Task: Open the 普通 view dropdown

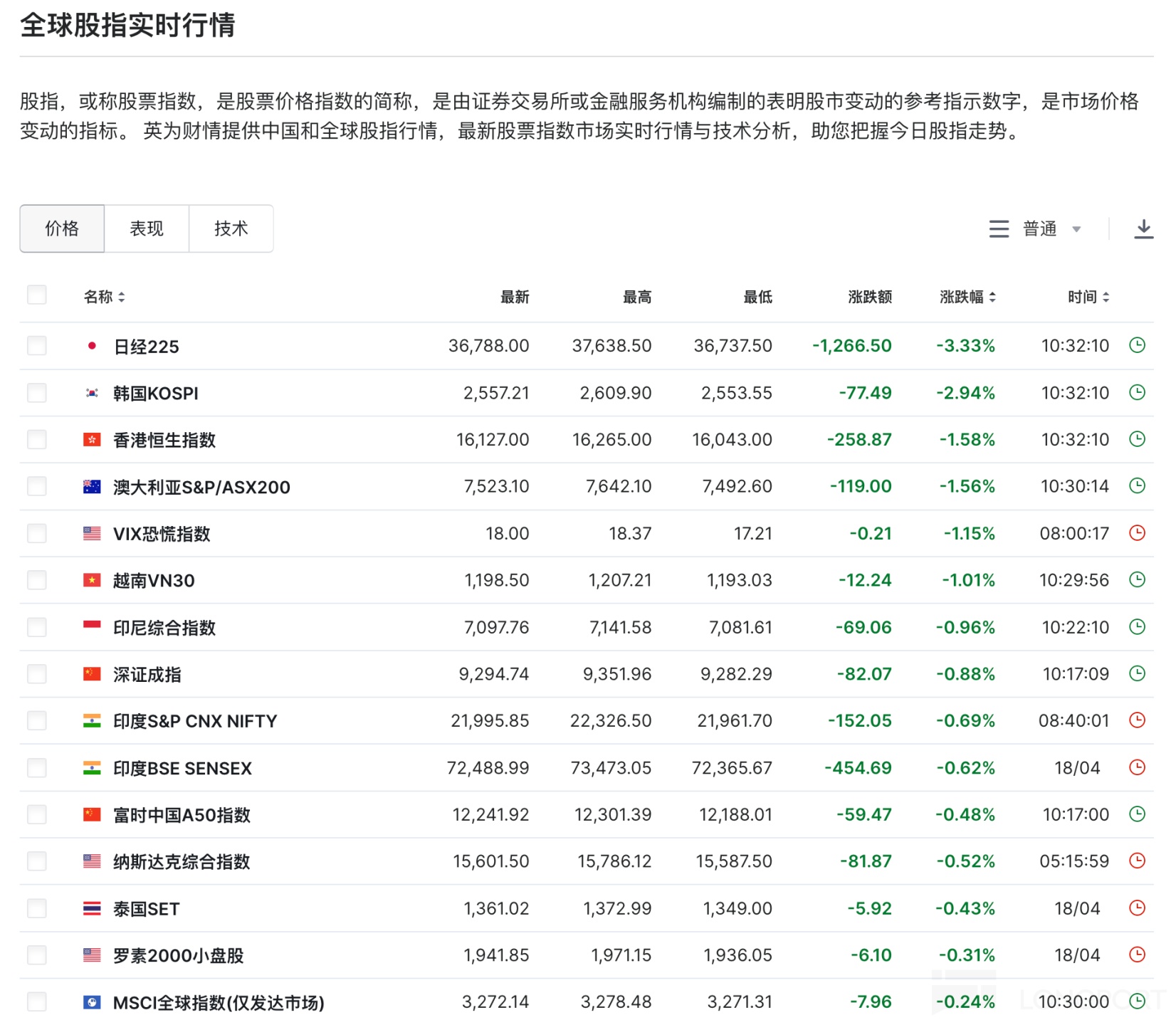Action: tap(1051, 228)
